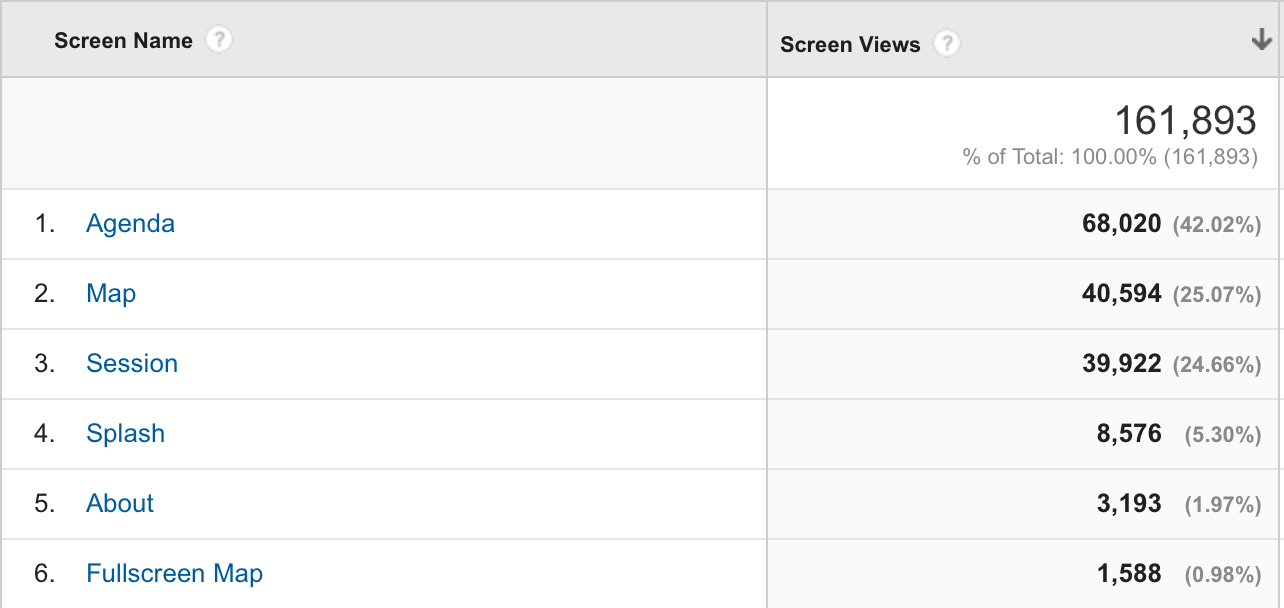Open the About screen link

pyautogui.click(x=120, y=504)
